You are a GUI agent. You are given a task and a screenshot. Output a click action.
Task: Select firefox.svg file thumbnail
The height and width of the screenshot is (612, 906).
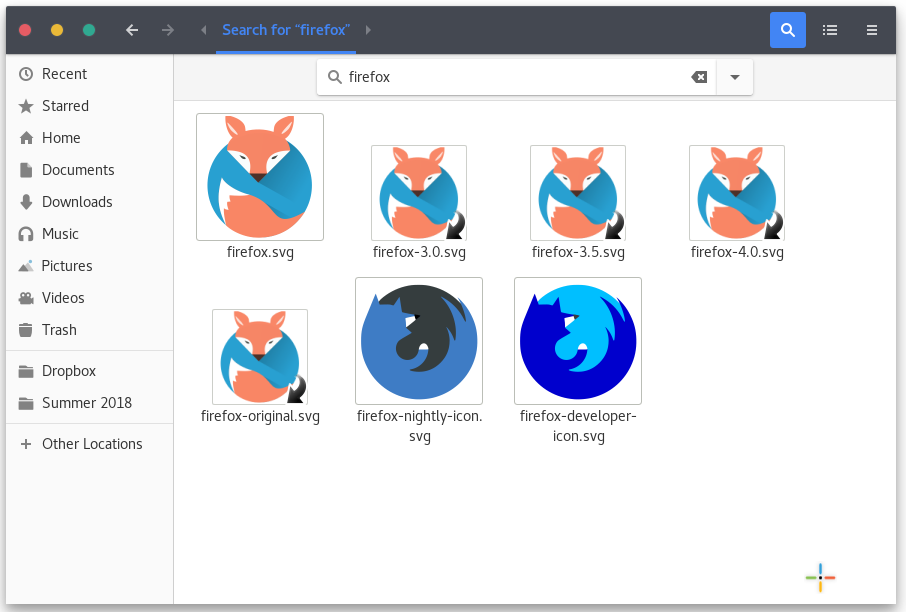pyautogui.click(x=260, y=177)
